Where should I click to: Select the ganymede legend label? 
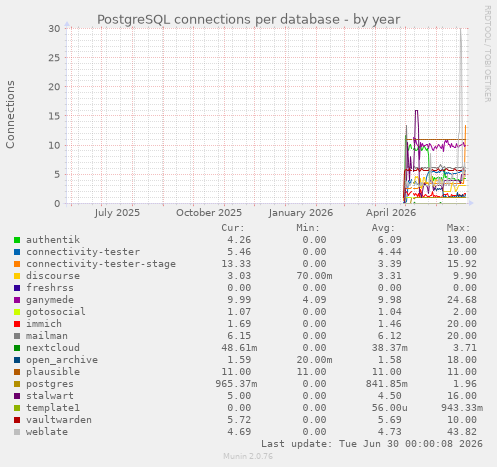50,300
